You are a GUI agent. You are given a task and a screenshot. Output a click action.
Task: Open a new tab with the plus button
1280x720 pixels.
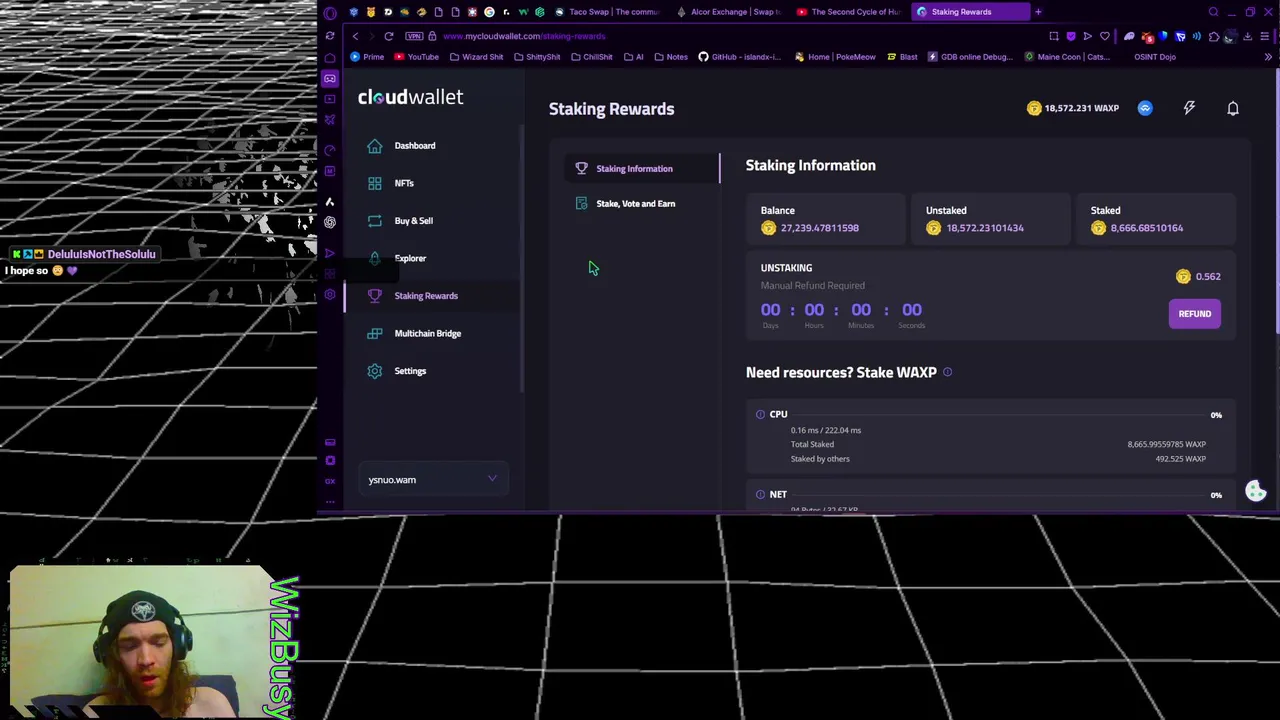pyautogui.click(x=1038, y=12)
